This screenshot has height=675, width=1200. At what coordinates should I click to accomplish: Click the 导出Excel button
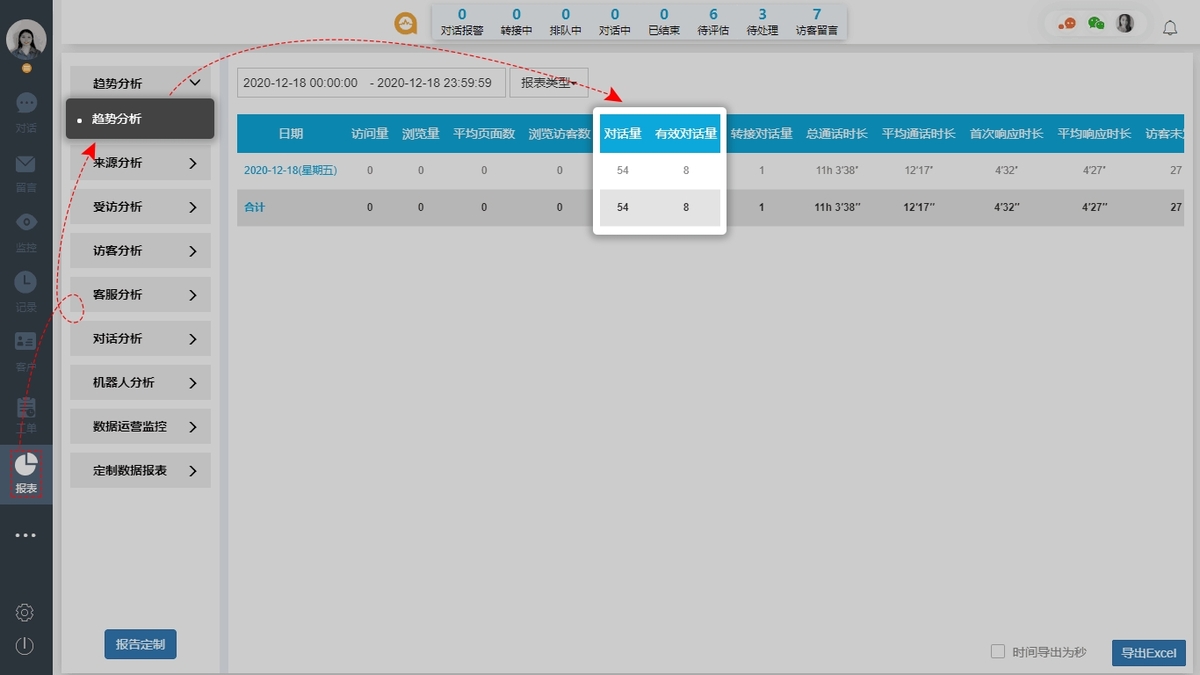coord(1149,653)
